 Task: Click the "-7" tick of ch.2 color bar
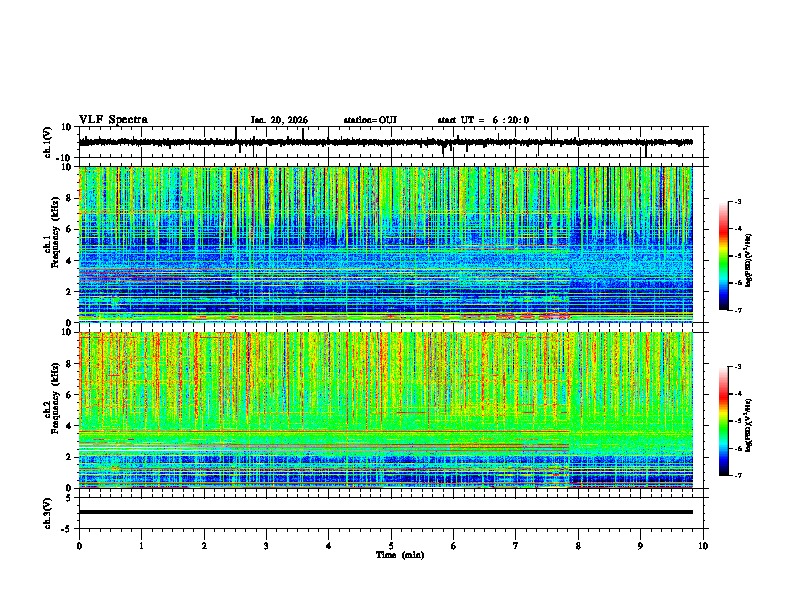[x=738, y=475]
